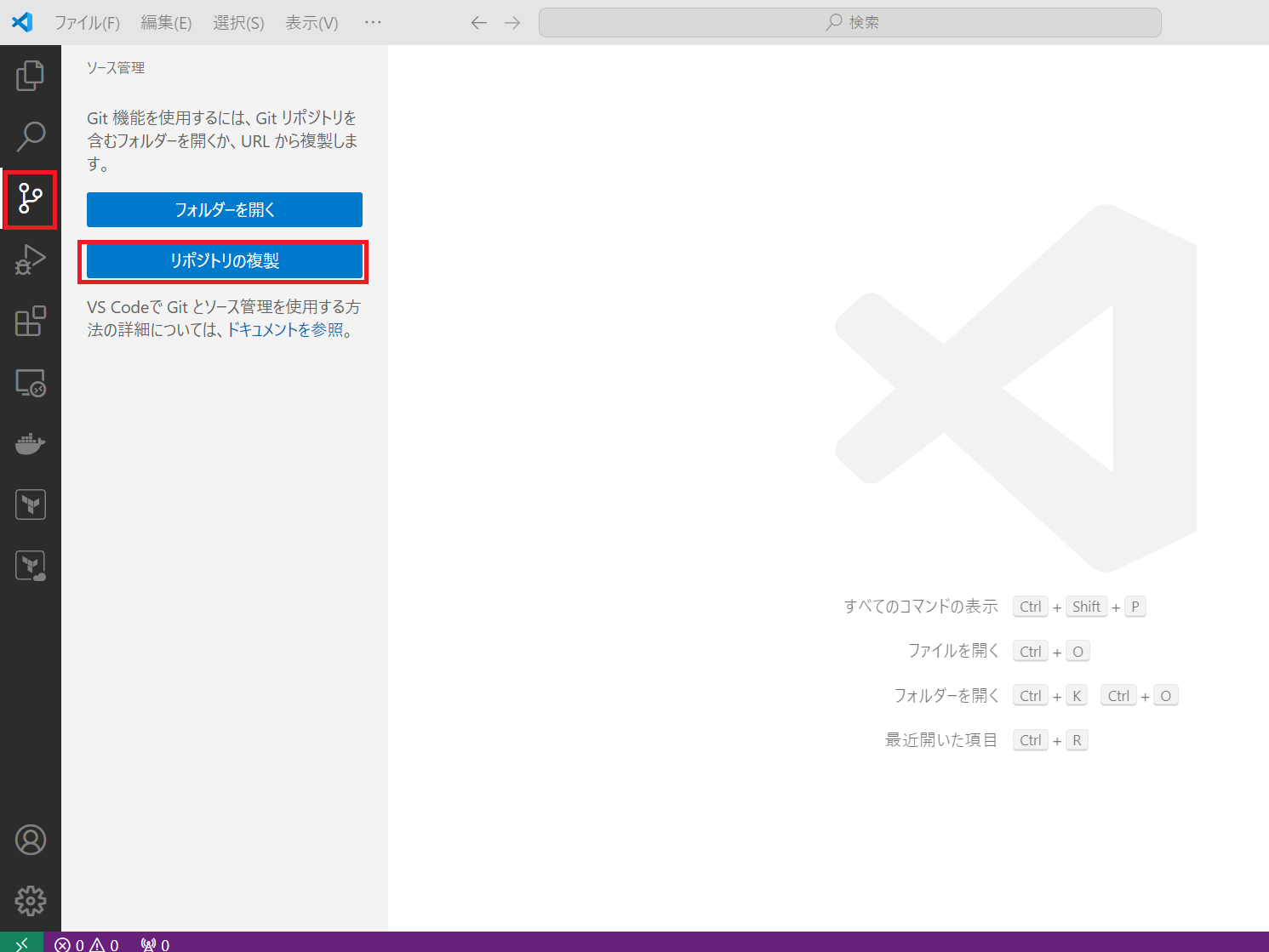Viewport: 1269px width, 952px height.
Task: Open the Docker view in activity bar
Action: [31, 443]
